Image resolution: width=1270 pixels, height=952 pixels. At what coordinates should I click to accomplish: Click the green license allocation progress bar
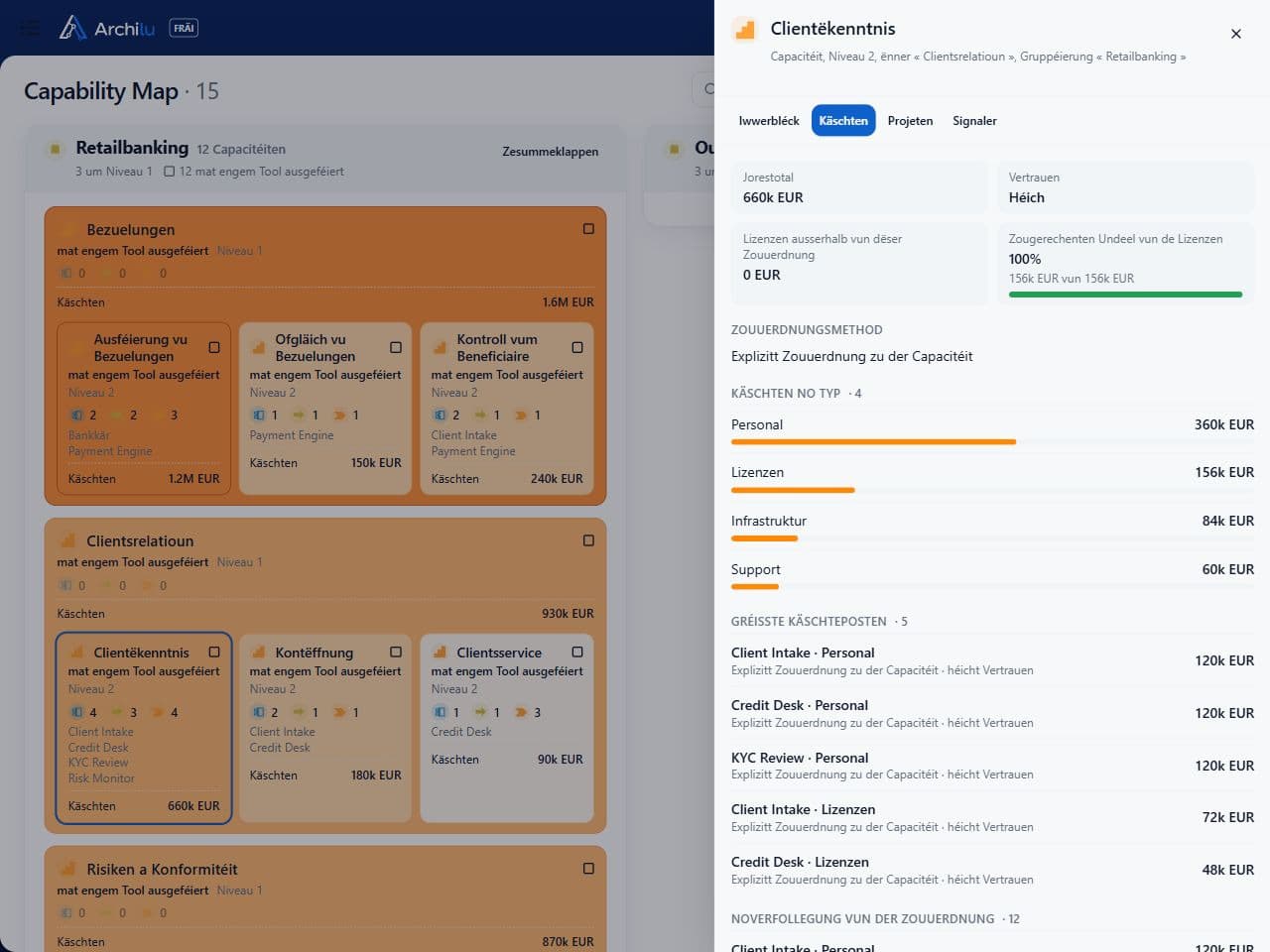pyautogui.click(x=1125, y=295)
